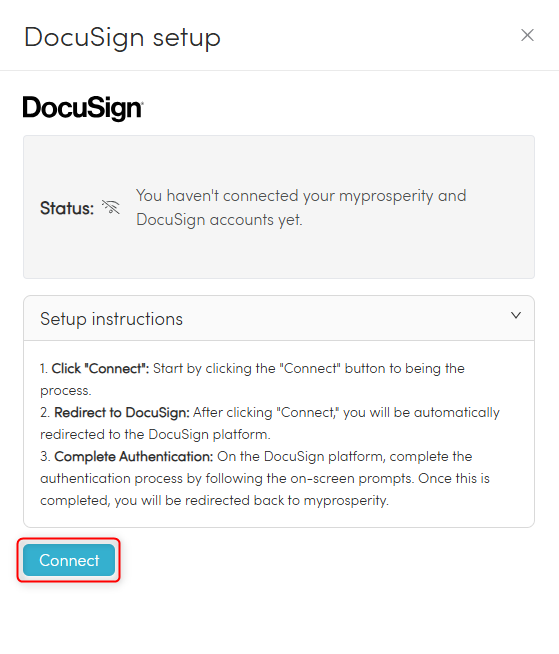Click the "Start by clicking the" instruction text

coord(214,368)
